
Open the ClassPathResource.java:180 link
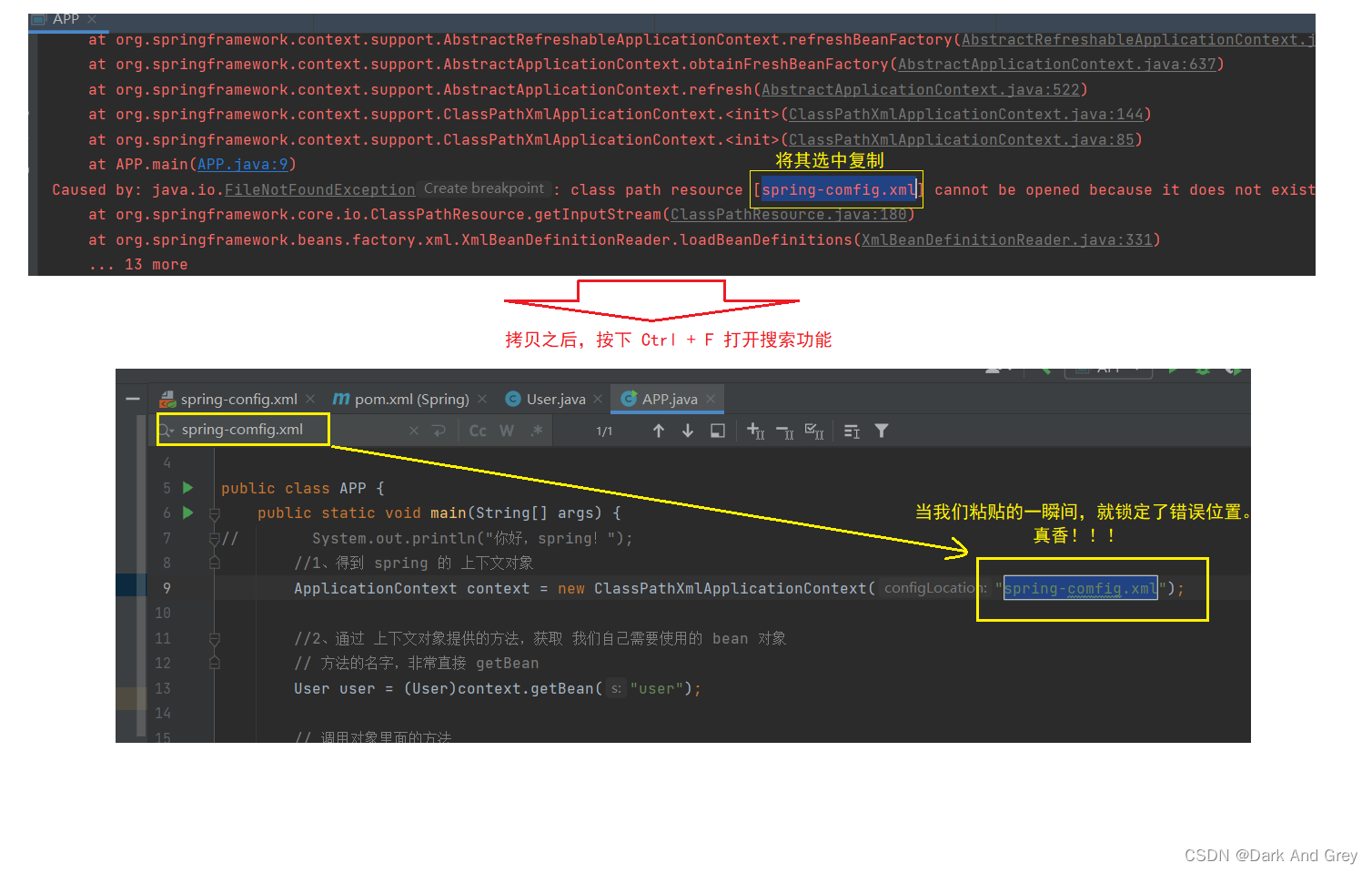788,215
